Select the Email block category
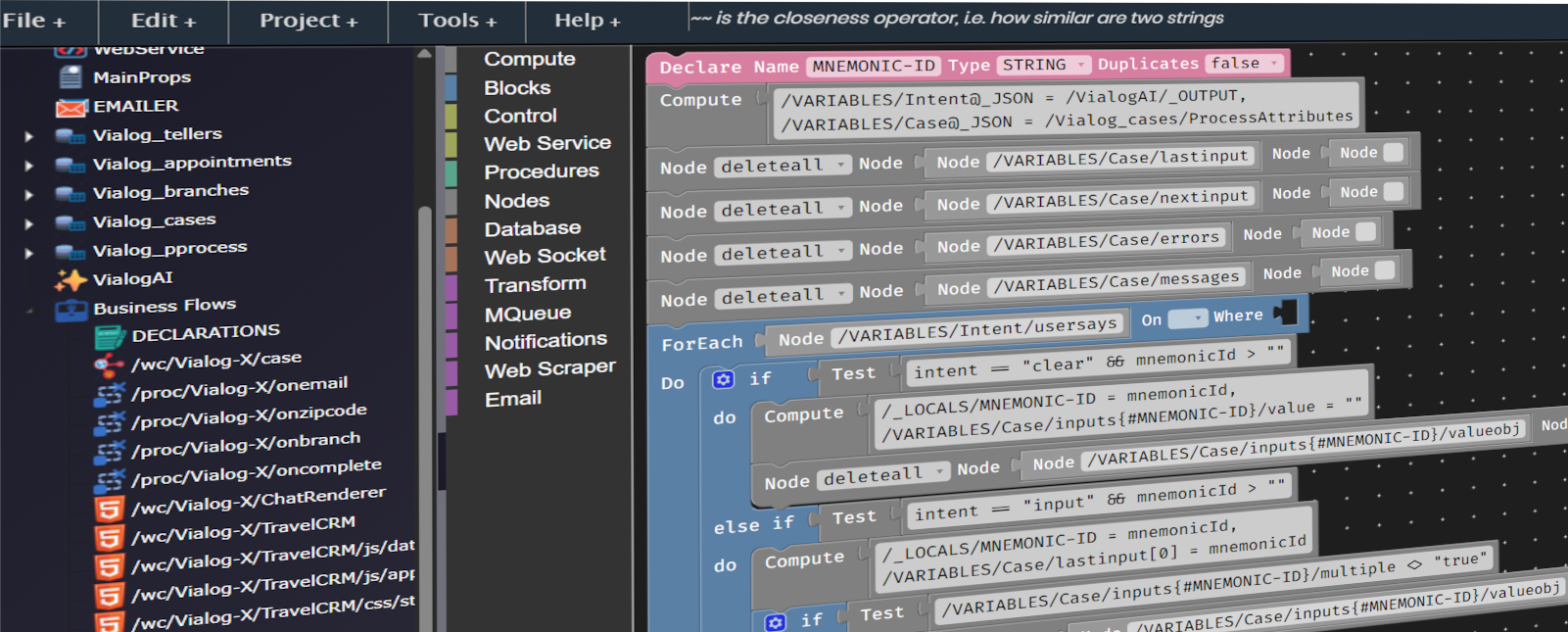Image resolution: width=1568 pixels, height=632 pixels. pyautogui.click(x=512, y=399)
